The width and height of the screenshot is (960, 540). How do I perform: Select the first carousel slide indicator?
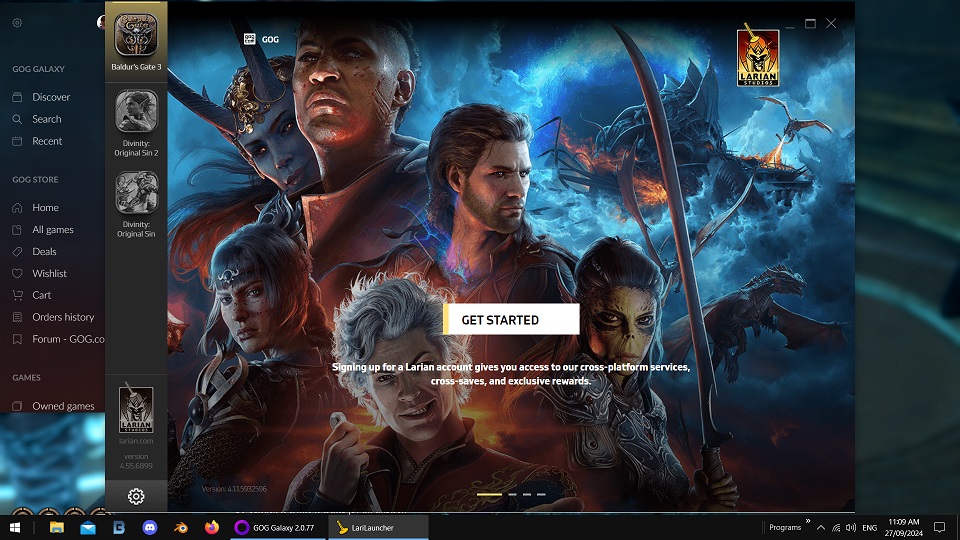(489, 494)
